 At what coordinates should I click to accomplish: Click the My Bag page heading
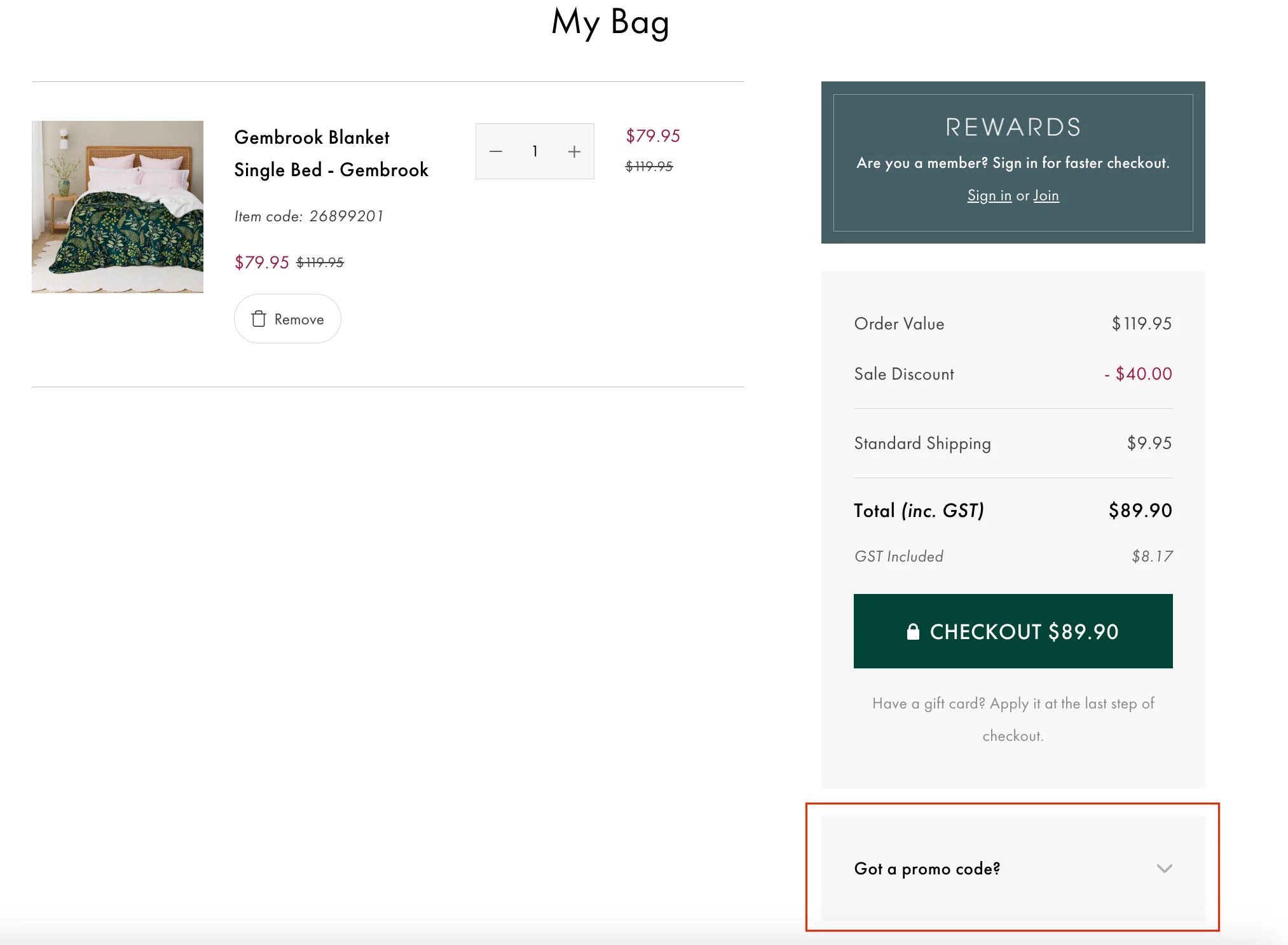[610, 23]
